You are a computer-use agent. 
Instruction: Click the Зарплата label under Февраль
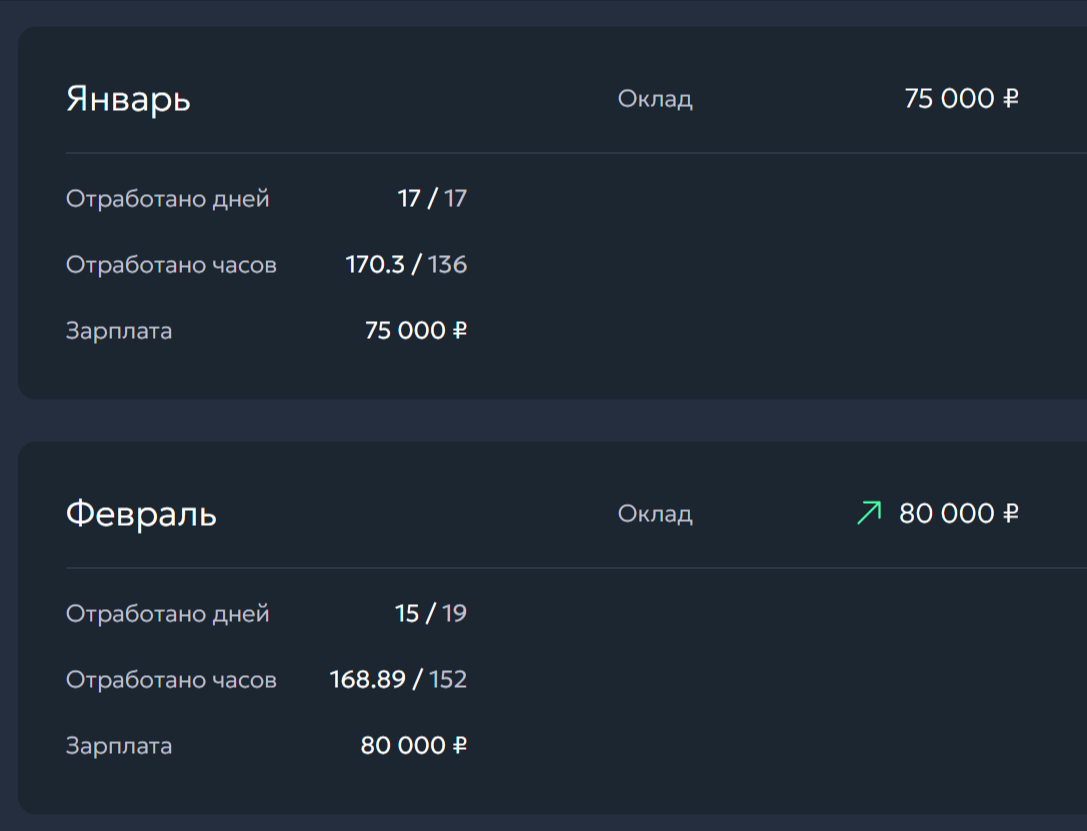pos(119,746)
